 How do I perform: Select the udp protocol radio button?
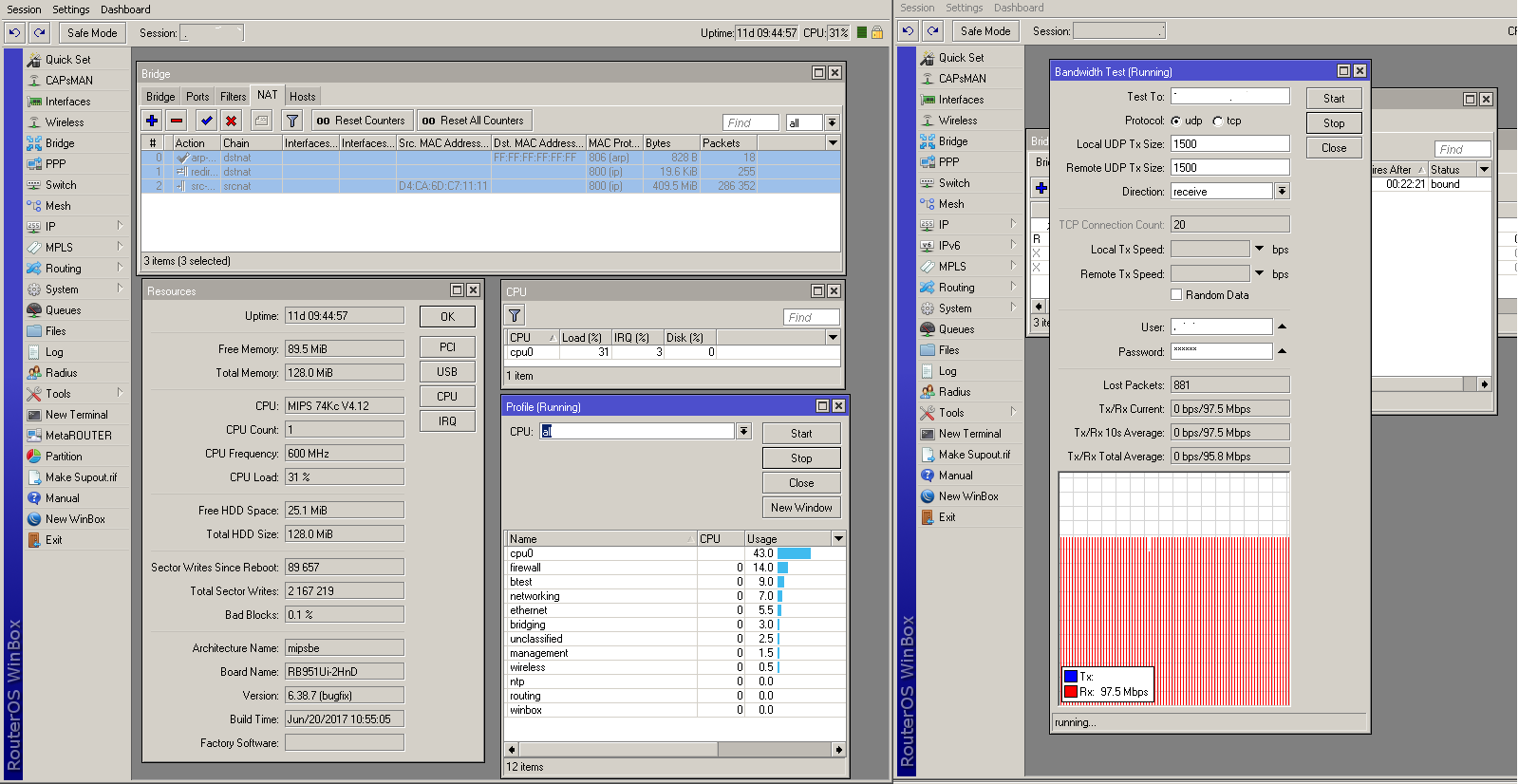(1176, 121)
